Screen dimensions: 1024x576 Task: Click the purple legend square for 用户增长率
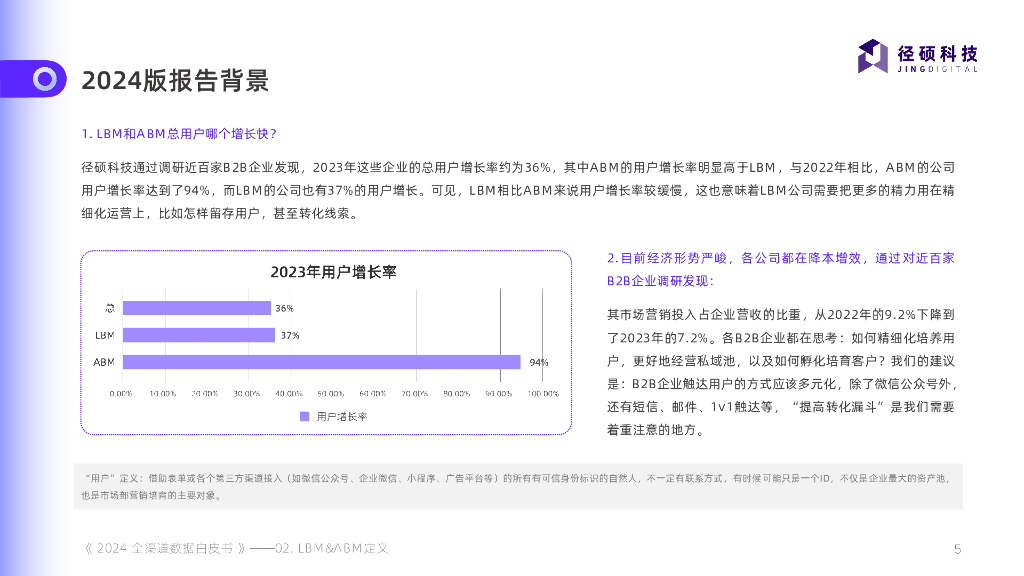tap(304, 416)
